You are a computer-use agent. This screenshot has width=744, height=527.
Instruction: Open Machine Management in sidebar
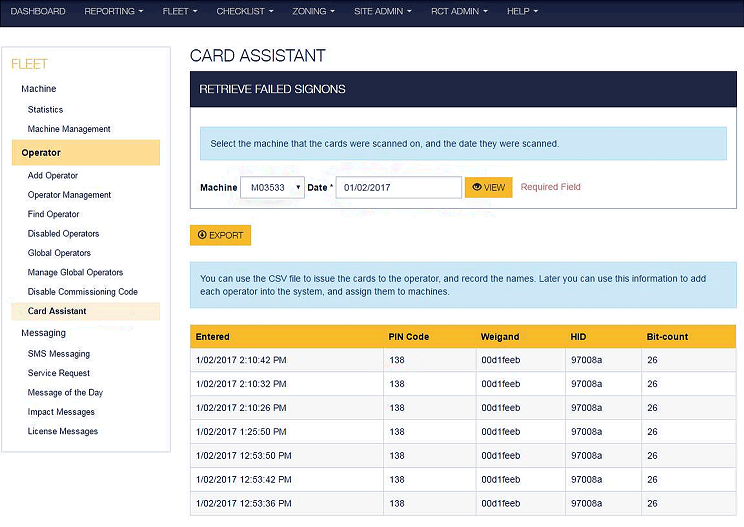(x=69, y=129)
